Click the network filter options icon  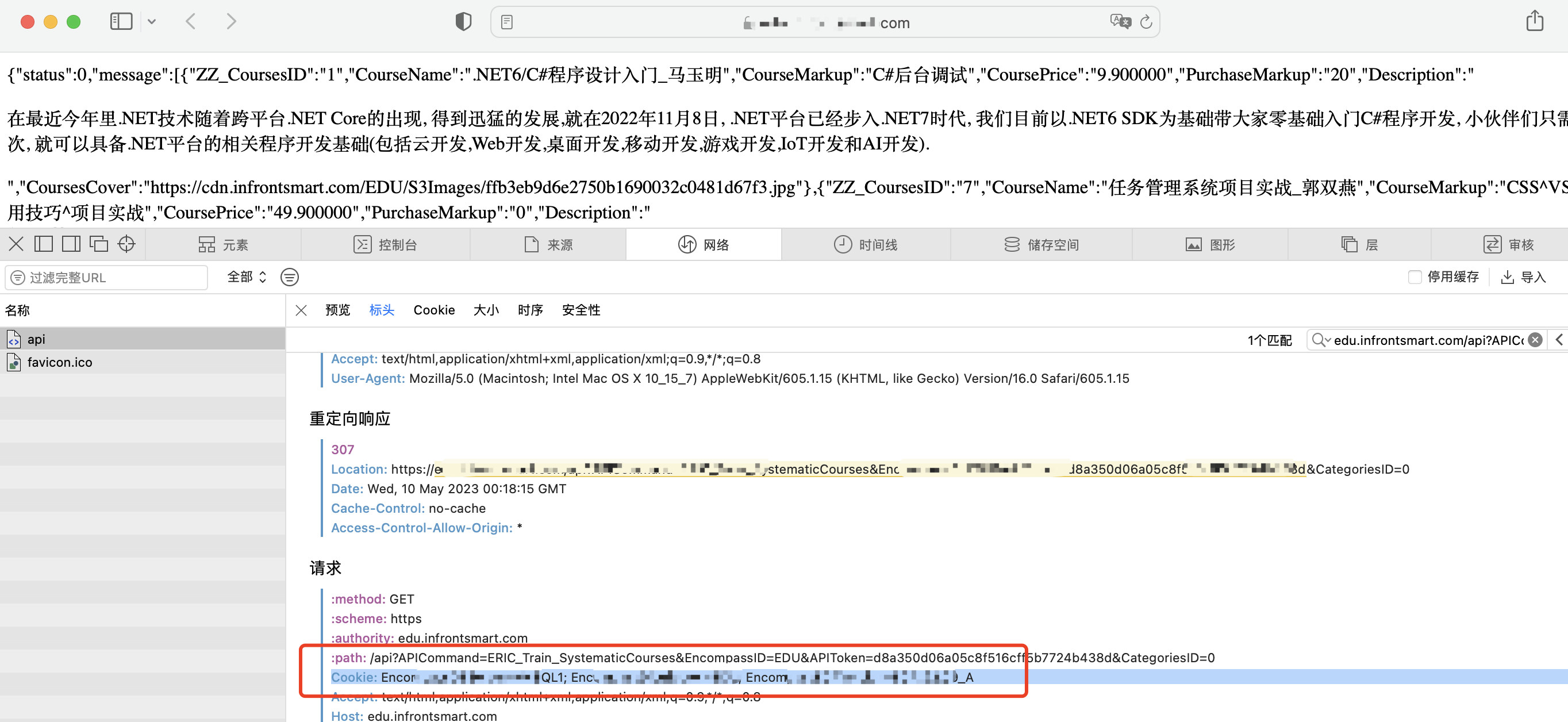pyautogui.click(x=290, y=277)
